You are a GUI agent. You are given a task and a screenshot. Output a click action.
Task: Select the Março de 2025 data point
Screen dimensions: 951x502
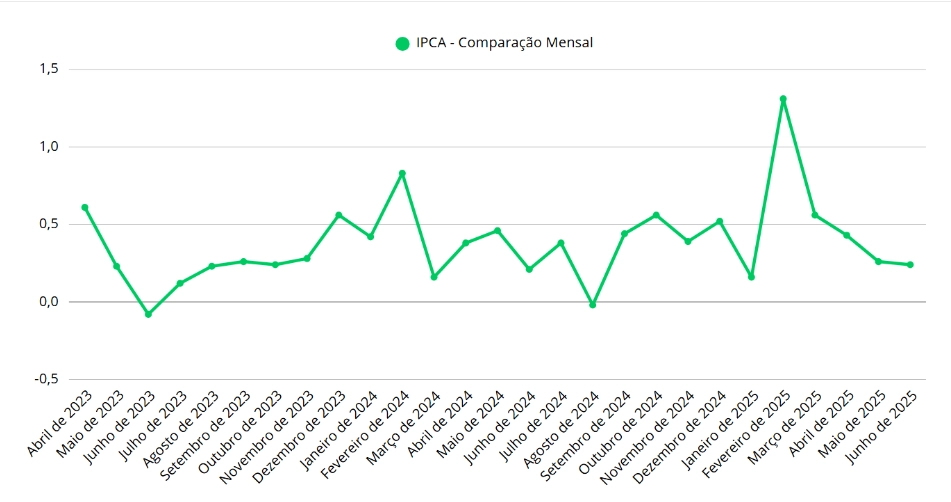(x=815, y=215)
